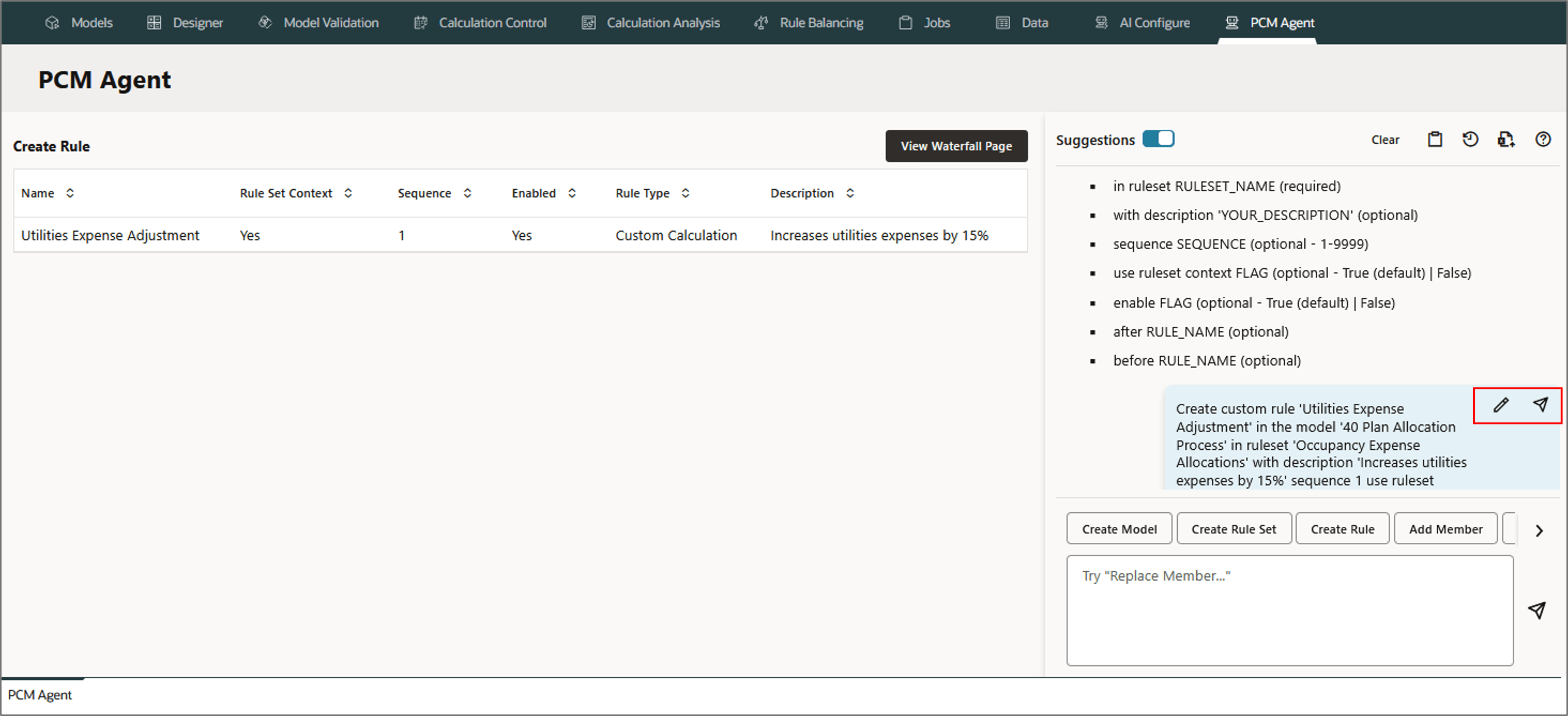Click the View Waterfall Page button
Viewport: 1568px width, 716px height.
pos(956,146)
